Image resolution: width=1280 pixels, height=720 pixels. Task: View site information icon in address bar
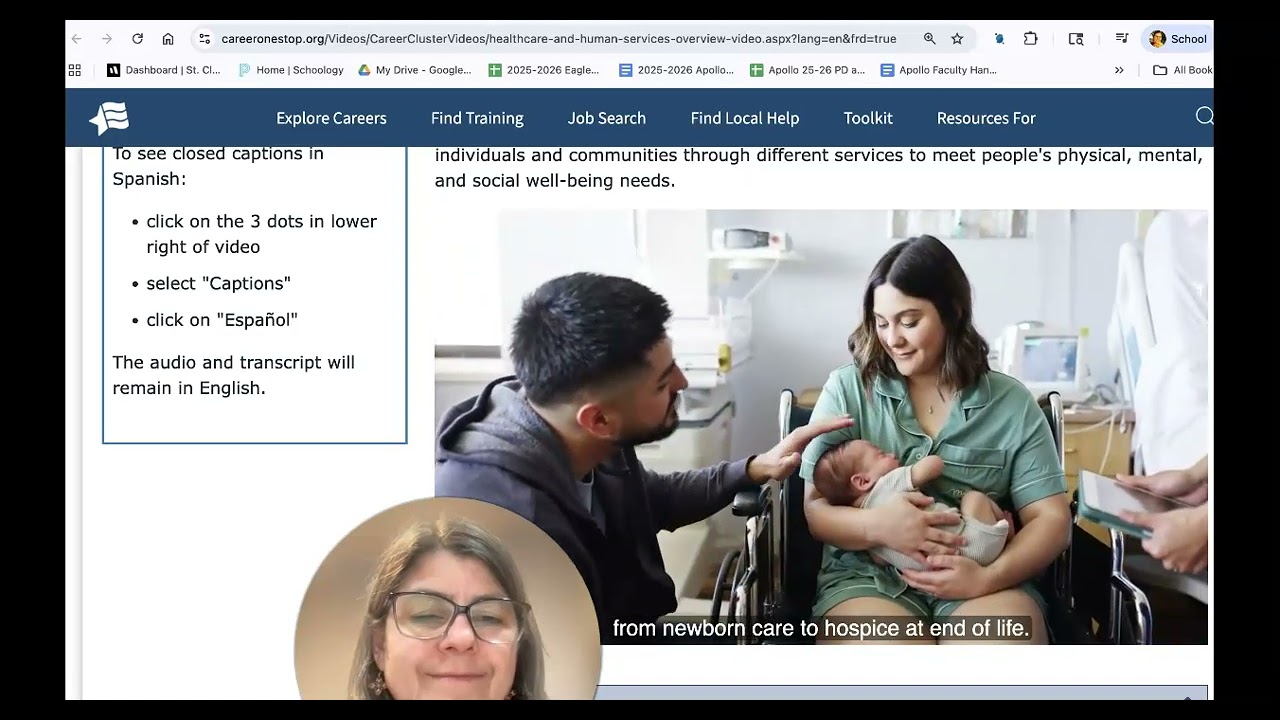(x=204, y=39)
